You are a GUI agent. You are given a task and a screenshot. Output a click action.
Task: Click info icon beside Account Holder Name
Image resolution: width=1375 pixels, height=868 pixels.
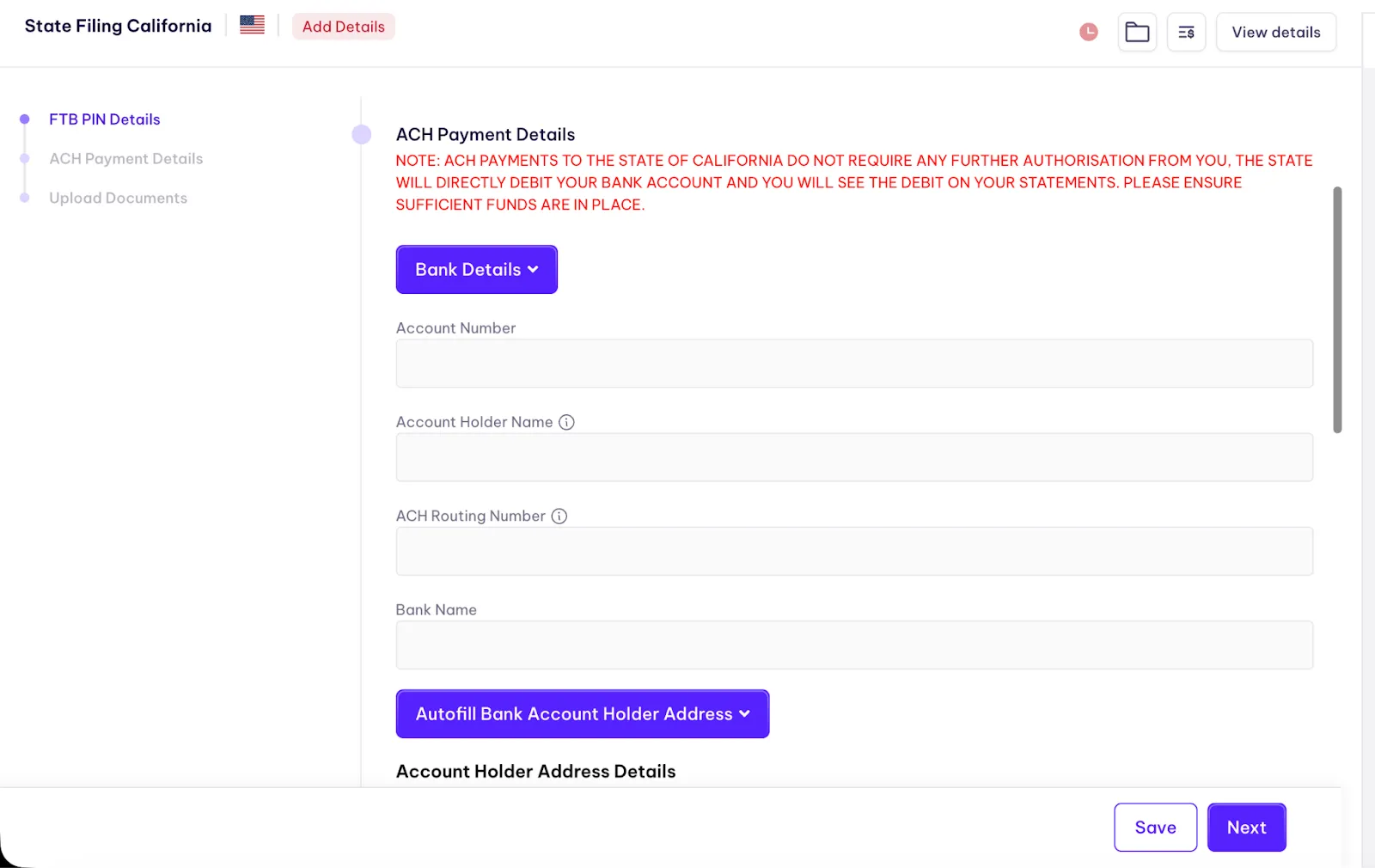(x=566, y=422)
